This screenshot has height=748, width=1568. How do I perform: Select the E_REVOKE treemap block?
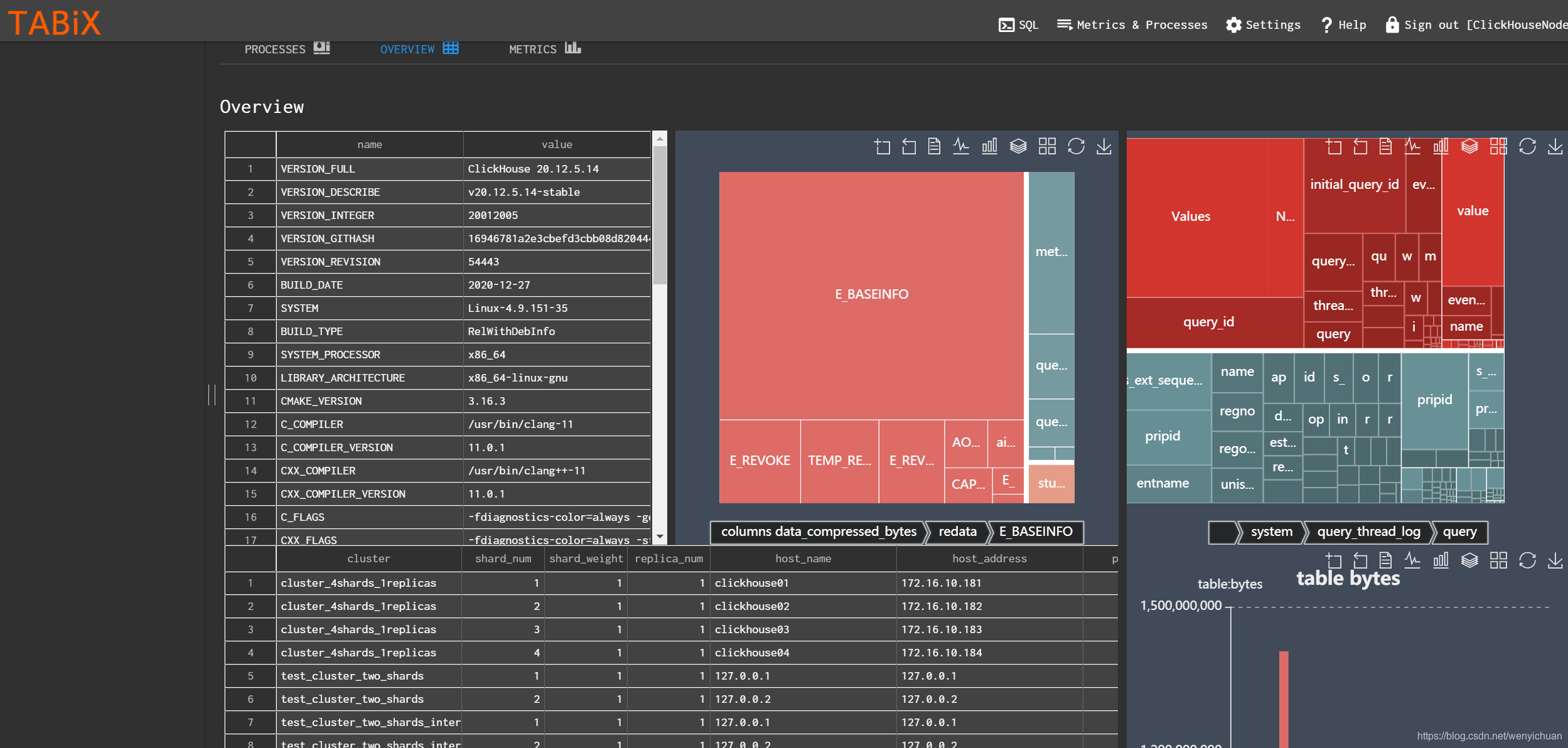tap(760, 461)
